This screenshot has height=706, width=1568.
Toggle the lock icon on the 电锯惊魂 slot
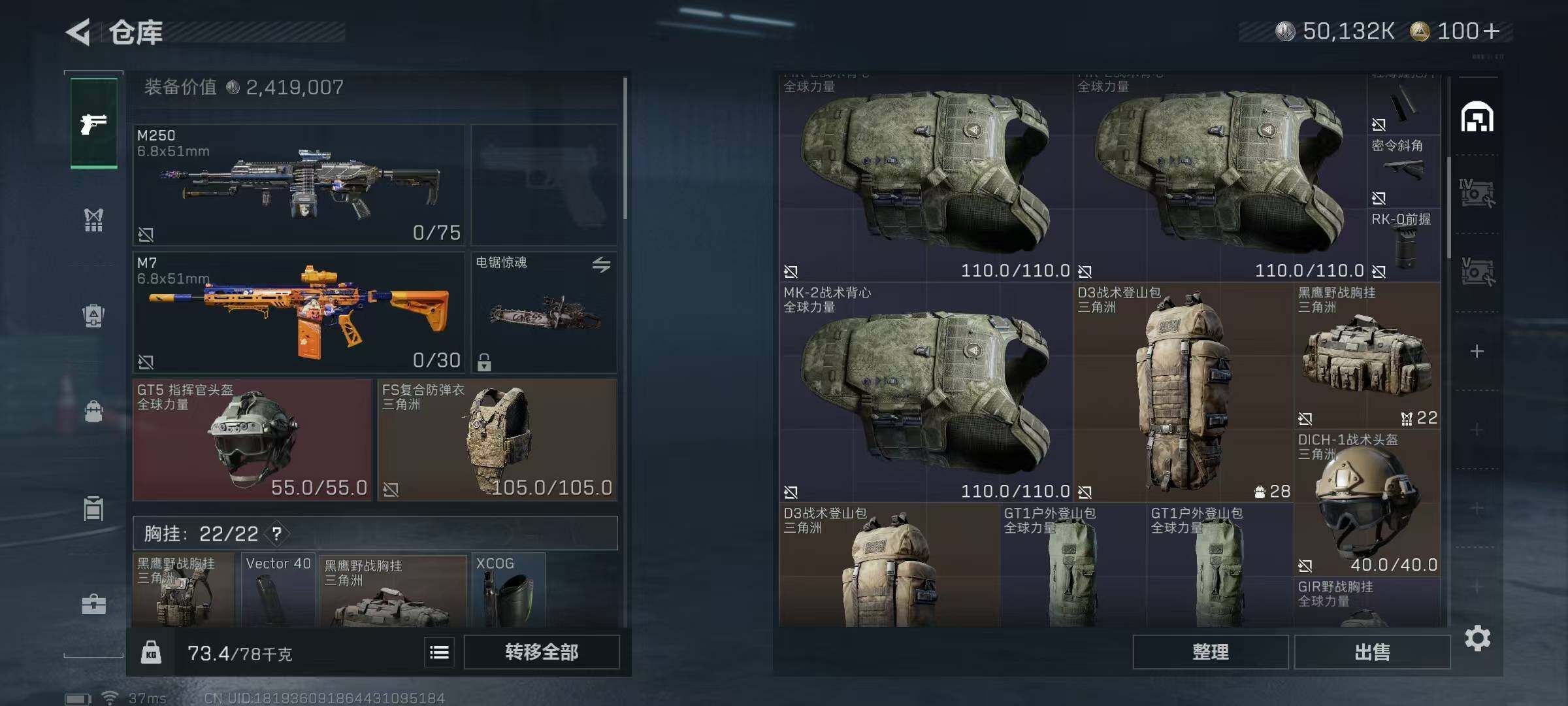point(484,361)
